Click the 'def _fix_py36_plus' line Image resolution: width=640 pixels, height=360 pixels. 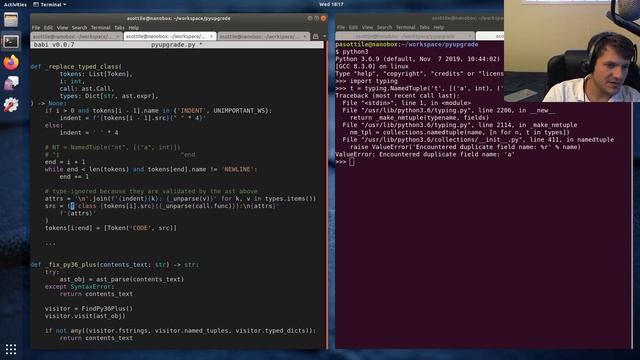pos(115,265)
